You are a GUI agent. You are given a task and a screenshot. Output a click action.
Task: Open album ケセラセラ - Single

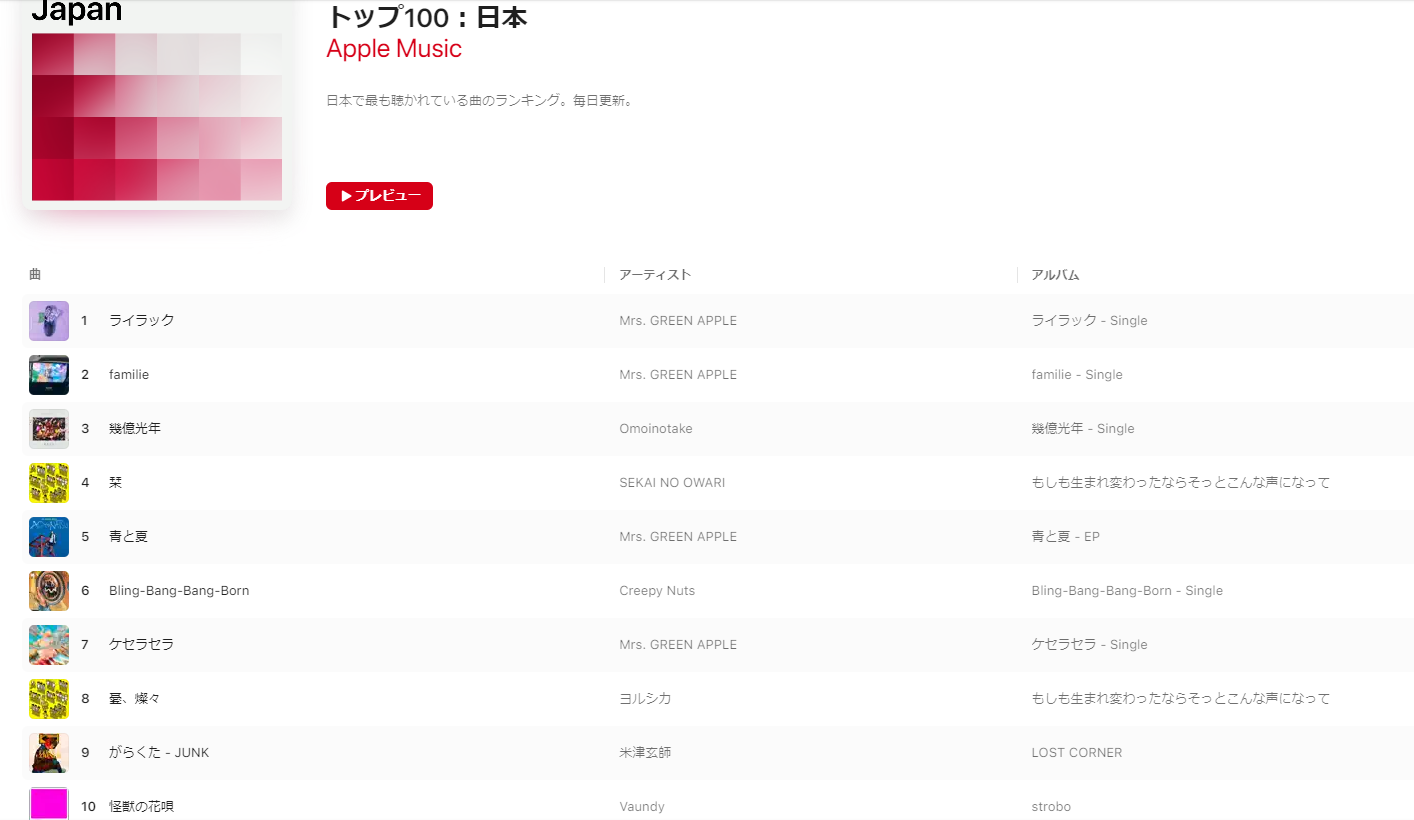[x=1089, y=645]
